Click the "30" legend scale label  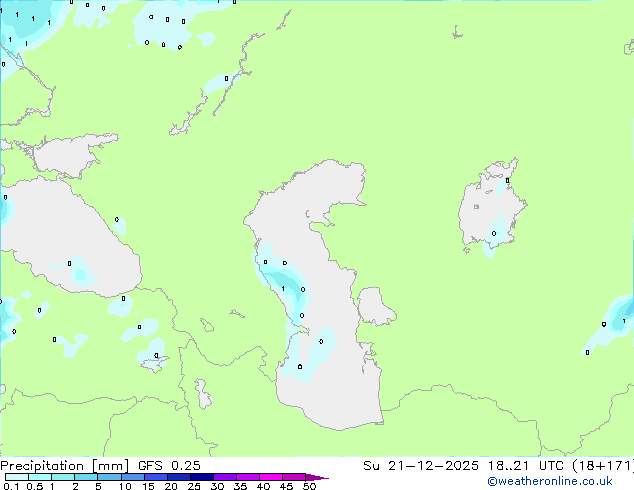coord(217,486)
